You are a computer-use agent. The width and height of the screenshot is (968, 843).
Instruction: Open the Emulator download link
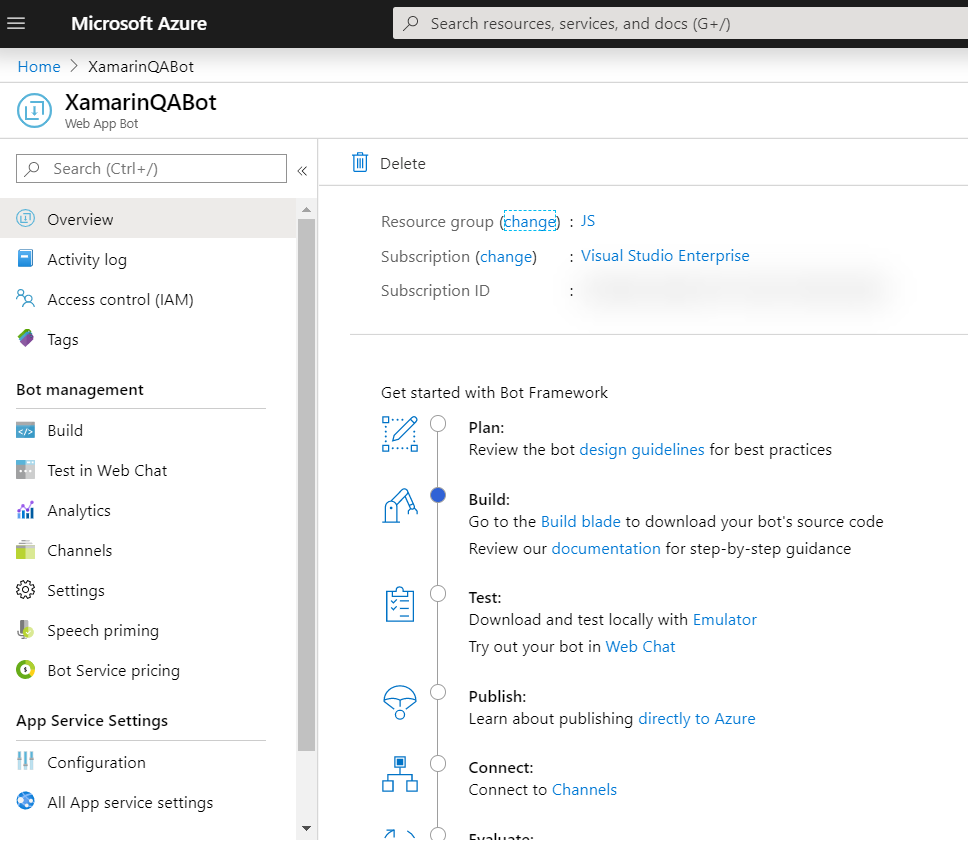[x=725, y=619]
